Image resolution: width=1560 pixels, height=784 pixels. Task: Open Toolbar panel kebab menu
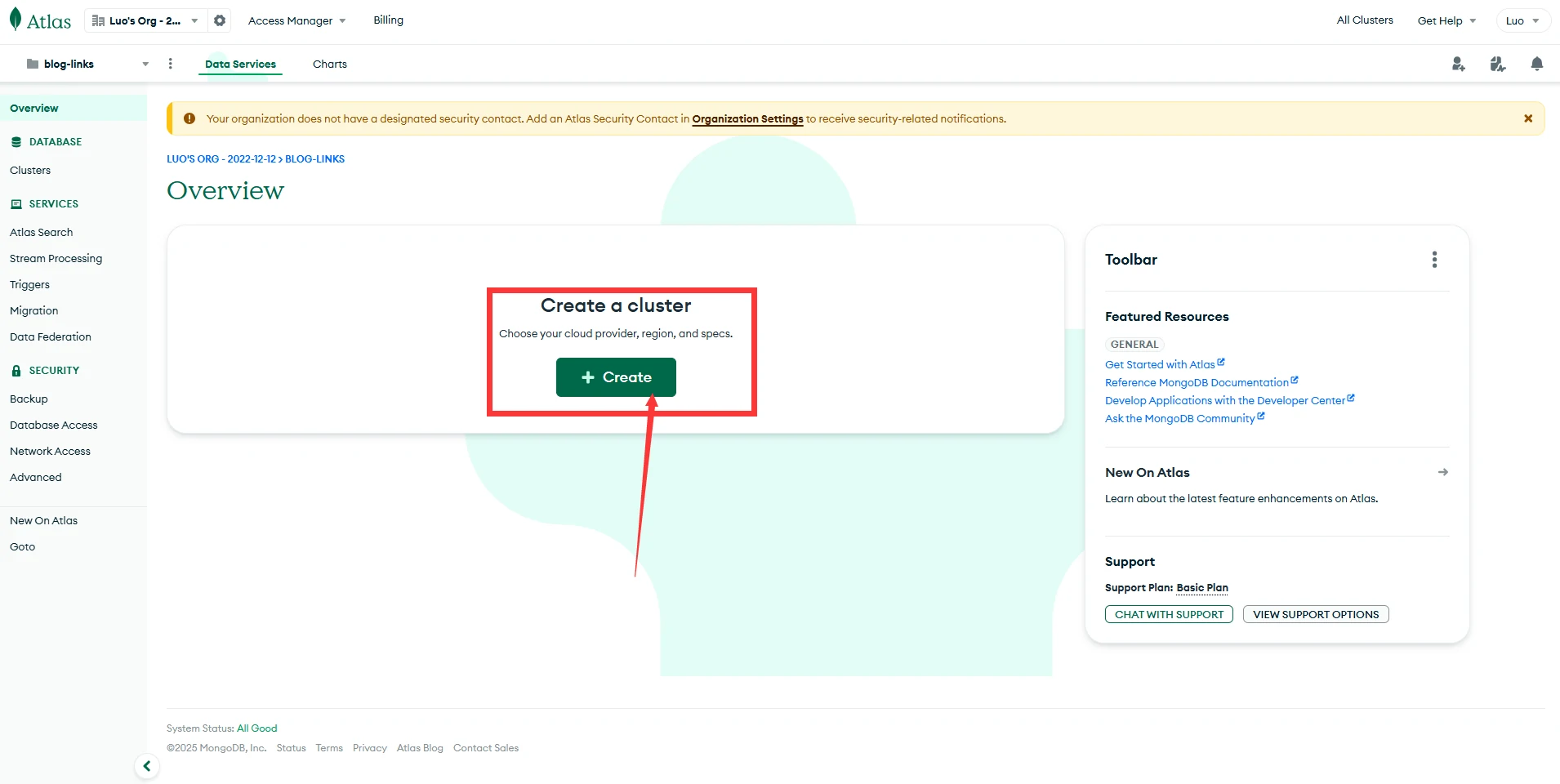(x=1434, y=260)
